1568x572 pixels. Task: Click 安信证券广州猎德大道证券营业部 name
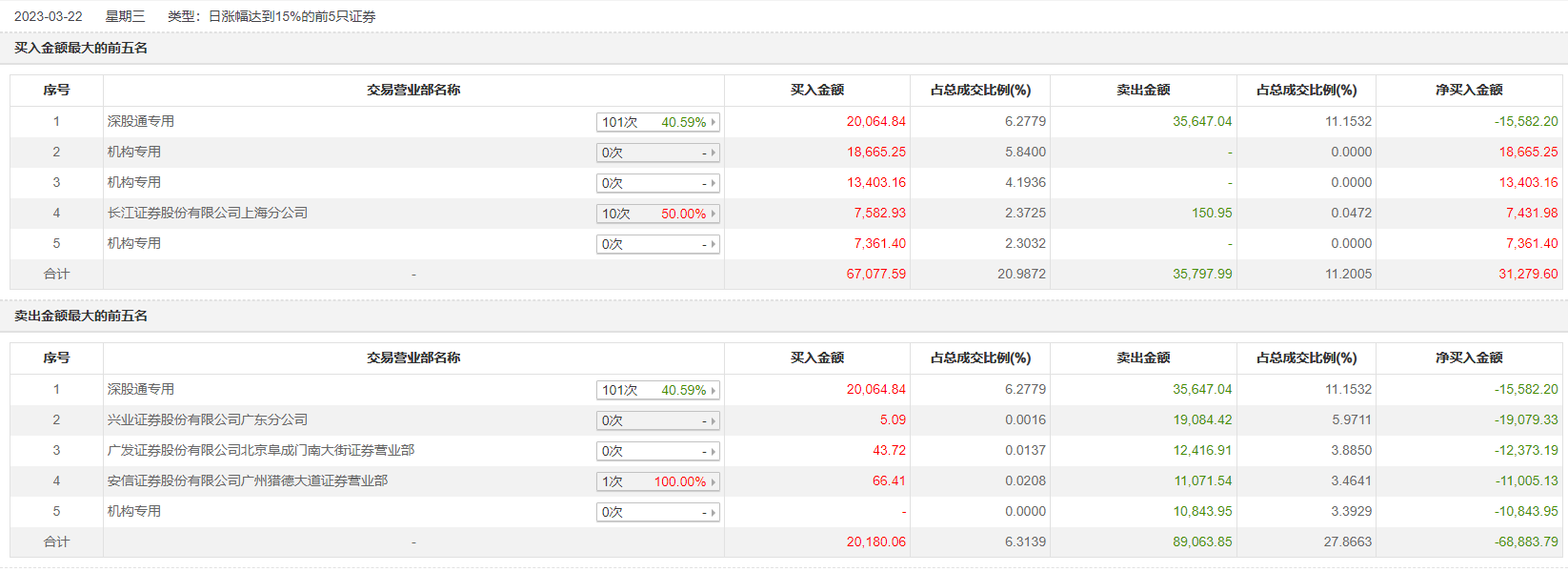248,480
